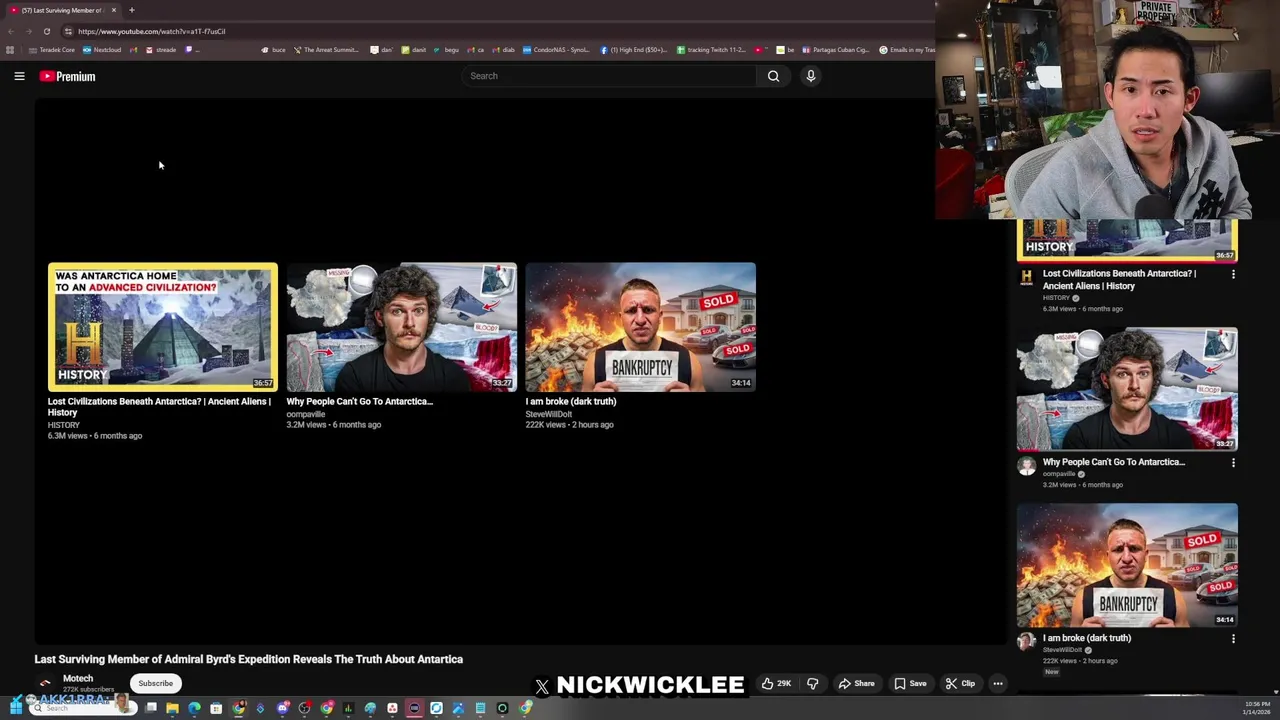
Task: Subscribe to the Motech channel
Action: click(155, 684)
